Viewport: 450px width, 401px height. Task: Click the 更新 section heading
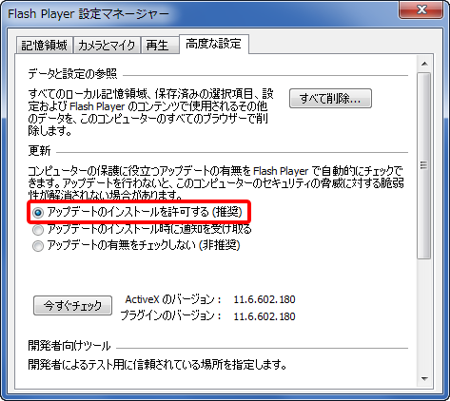[39, 151]
